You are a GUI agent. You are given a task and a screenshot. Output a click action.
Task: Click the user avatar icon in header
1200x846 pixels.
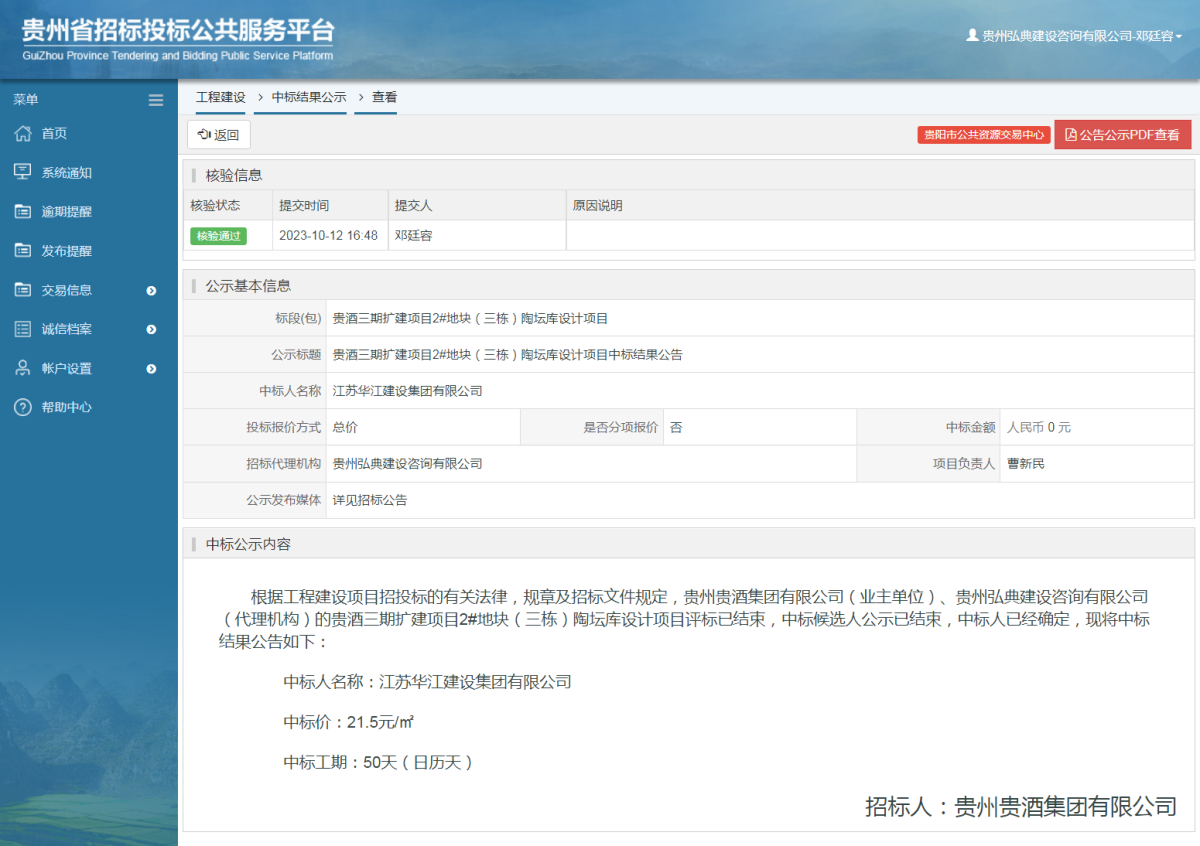[972, 35]
